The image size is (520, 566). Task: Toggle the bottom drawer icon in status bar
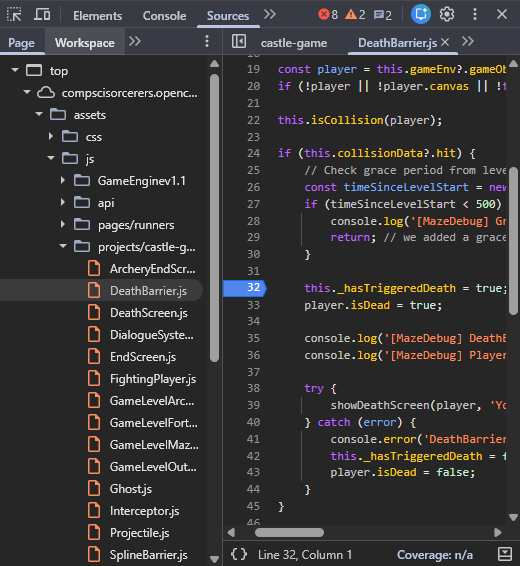click(505, 554)
